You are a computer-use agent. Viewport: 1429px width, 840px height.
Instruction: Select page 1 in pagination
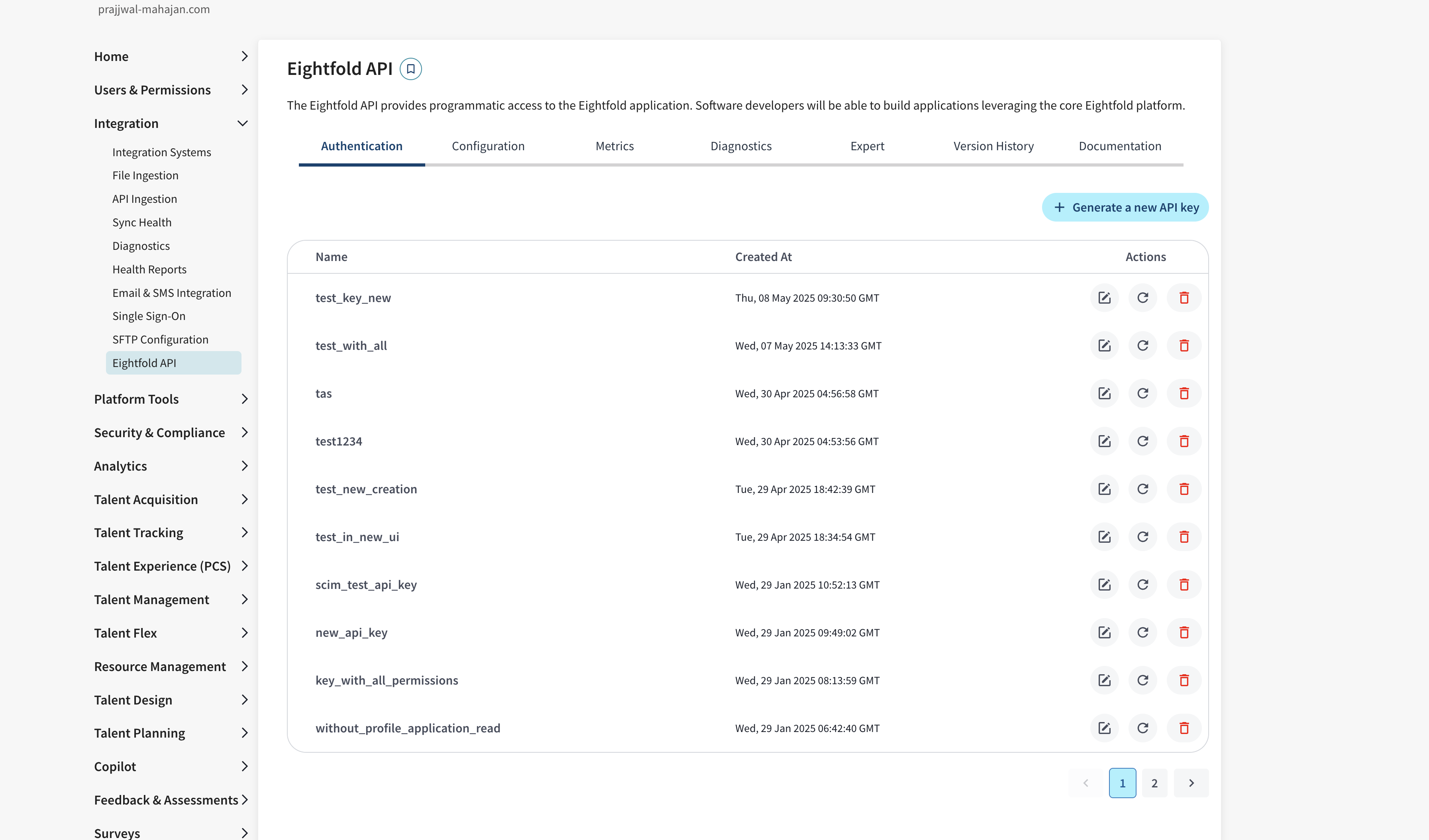click(x=1122, y=783)
